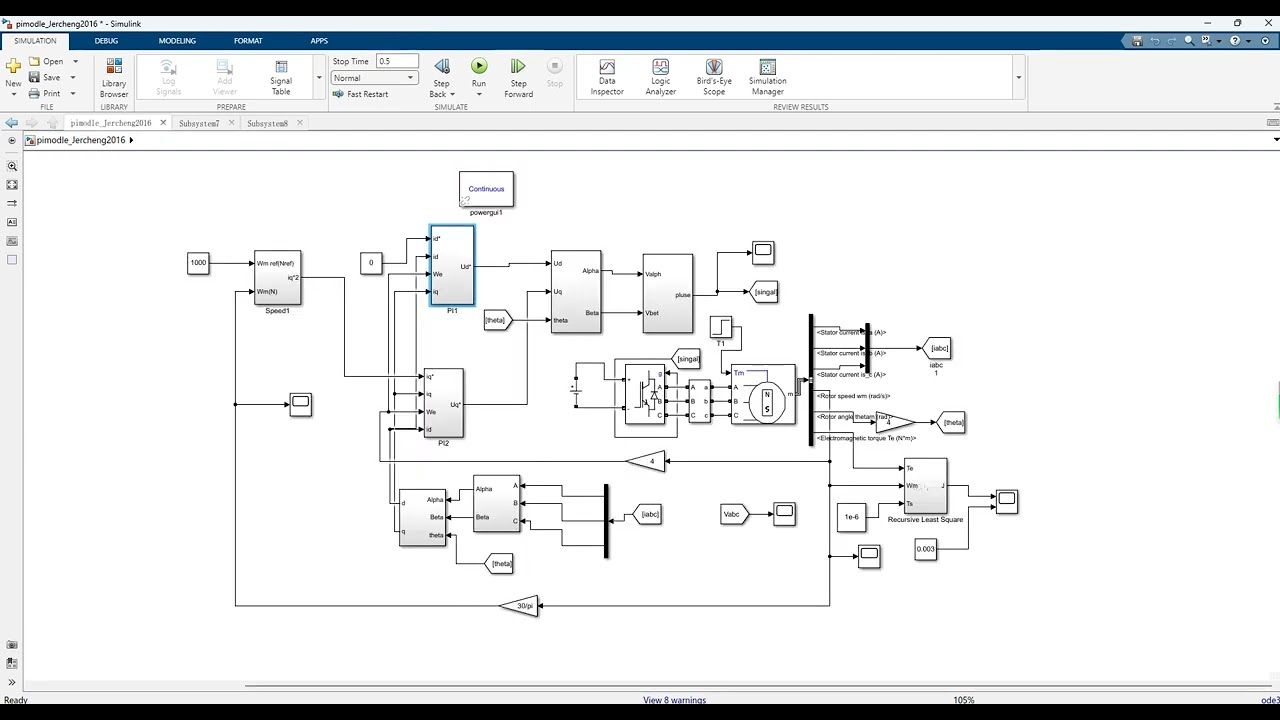
Task: Select the Recursive Least Square block
Action: pyautogui.click(x=925, y=485)
